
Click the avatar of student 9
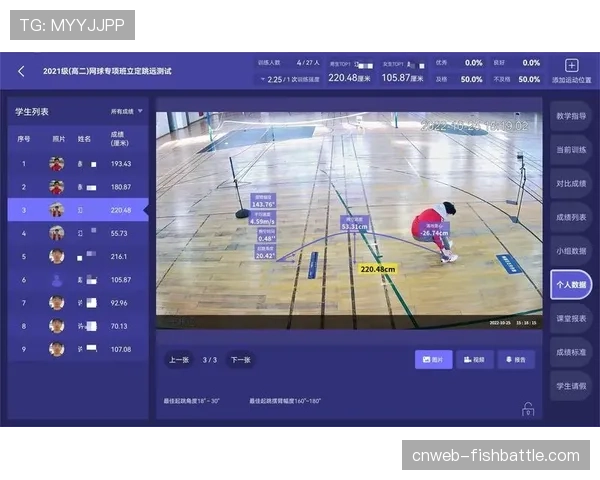pos(57,349)
